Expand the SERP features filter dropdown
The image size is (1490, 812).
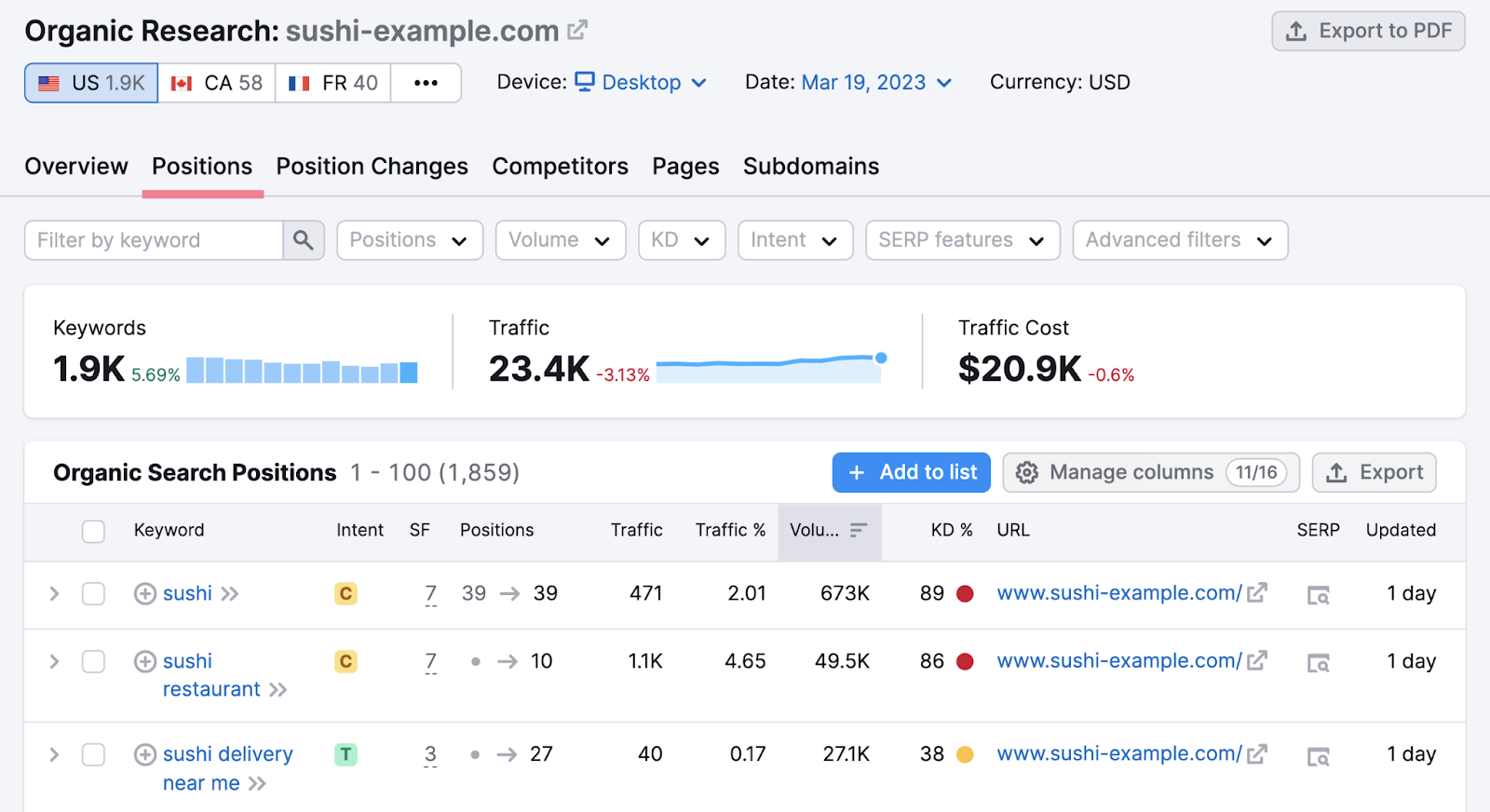pyautogui.click(x=962, y=240)
